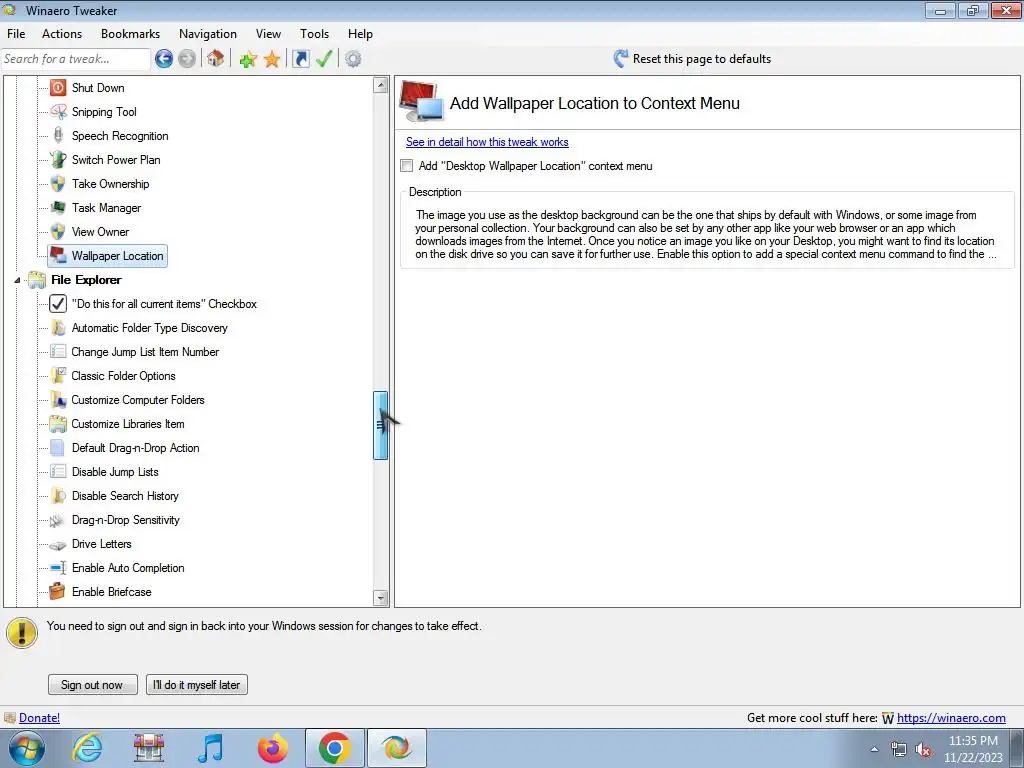Launch Internet Explorer from taskbar
This screenshot has height=768, width=1024.
[x=88, y=748]
